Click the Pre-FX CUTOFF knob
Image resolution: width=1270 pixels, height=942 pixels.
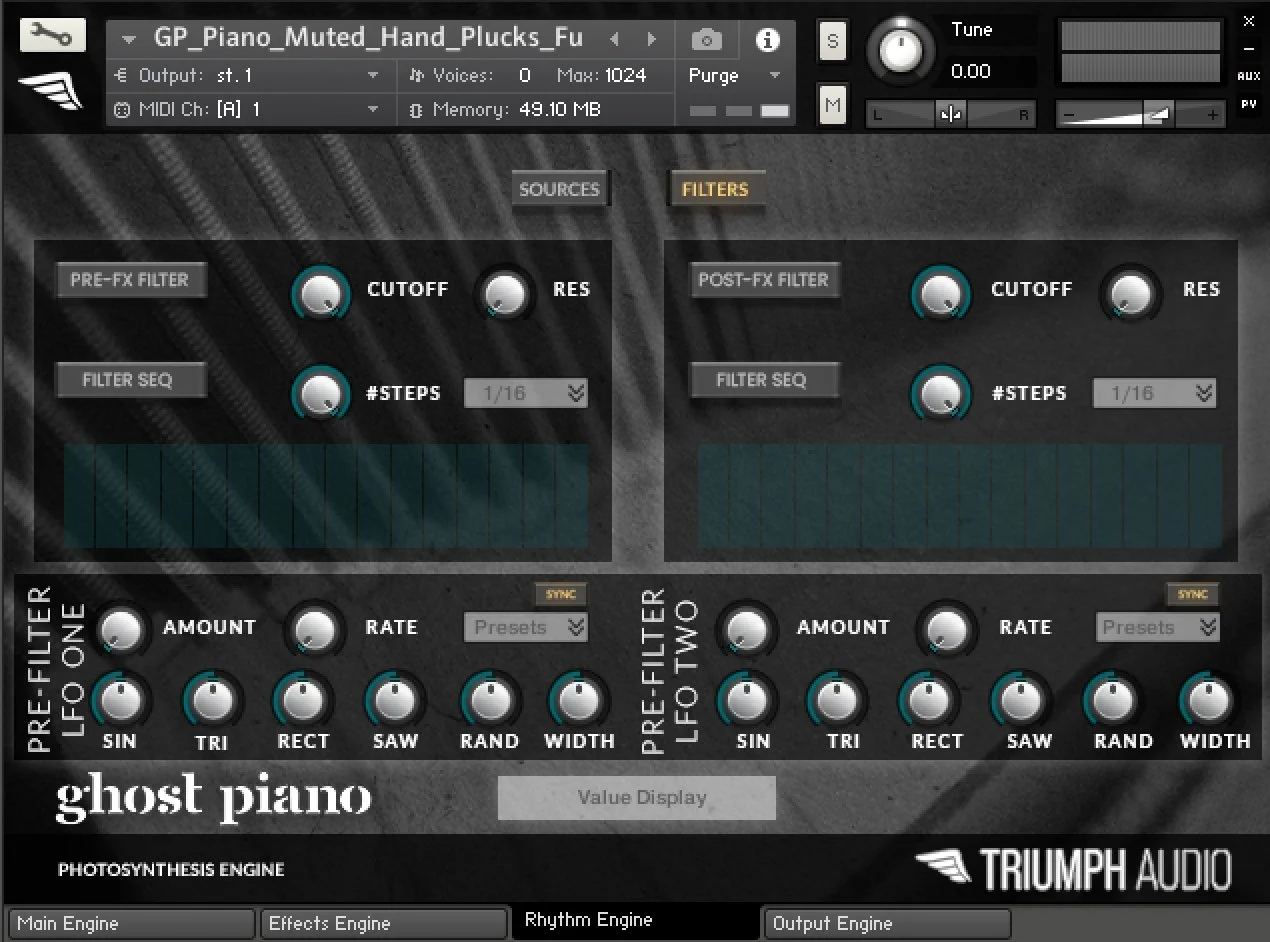click(321, 293)
